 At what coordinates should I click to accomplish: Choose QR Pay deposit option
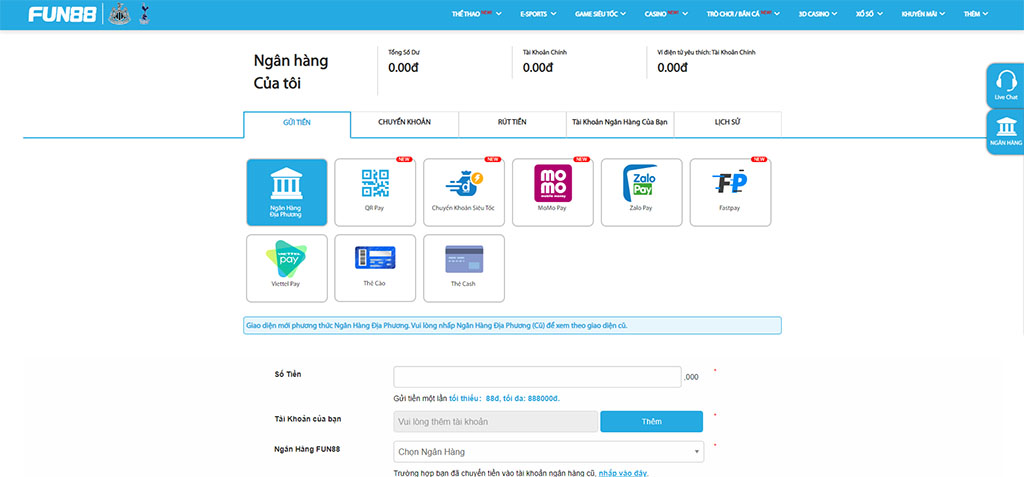pyautogui.click(x=375, y=192)
